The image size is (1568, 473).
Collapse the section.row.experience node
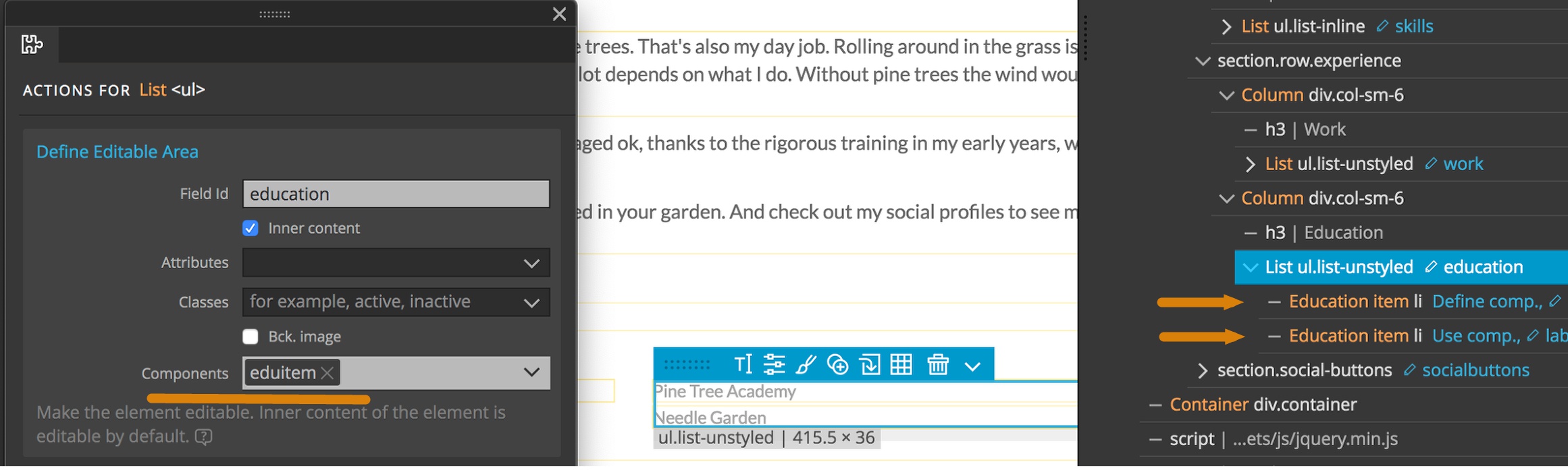click(1202, 61)
